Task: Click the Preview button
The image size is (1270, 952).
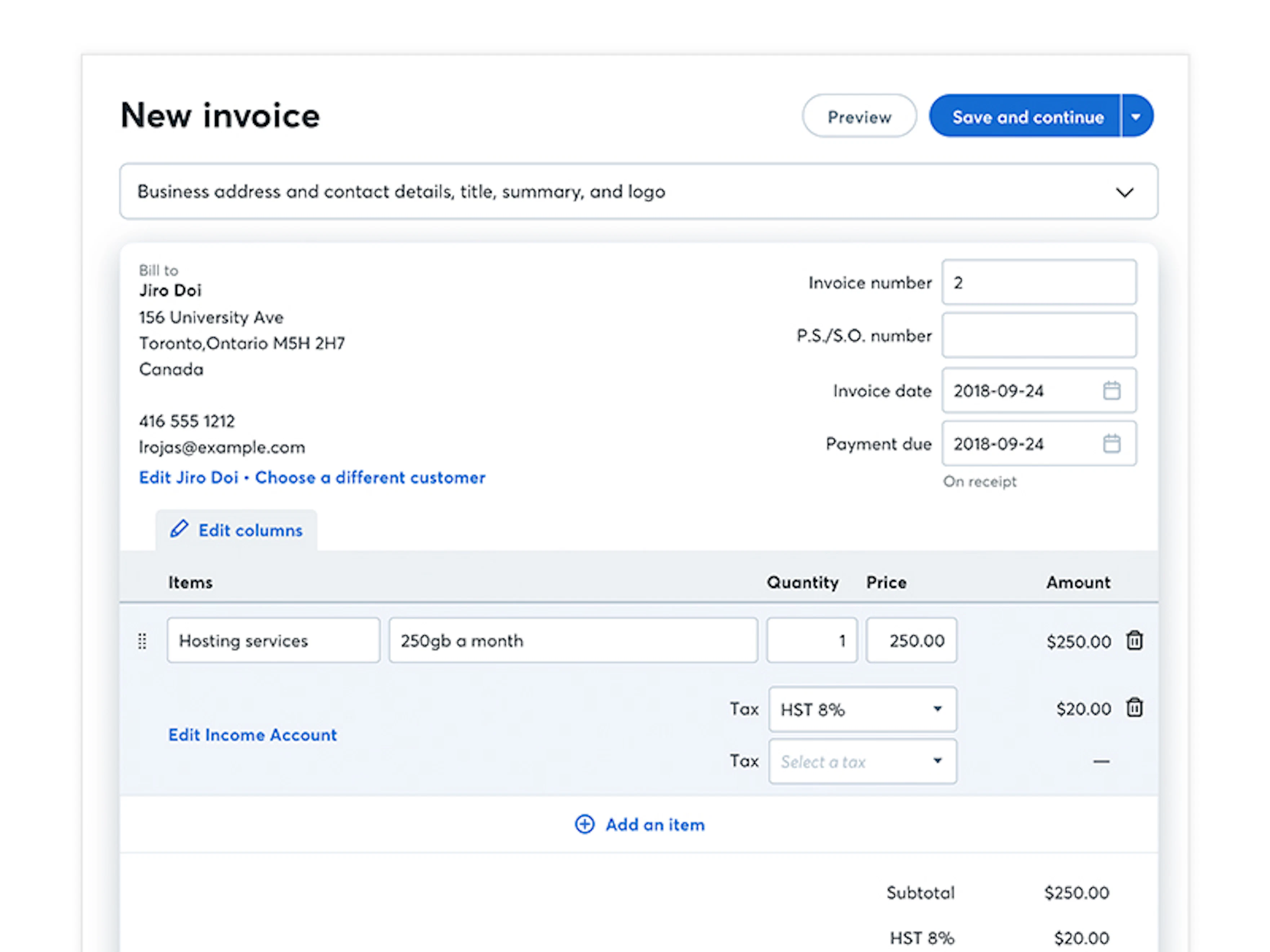Action: (859, 116)
